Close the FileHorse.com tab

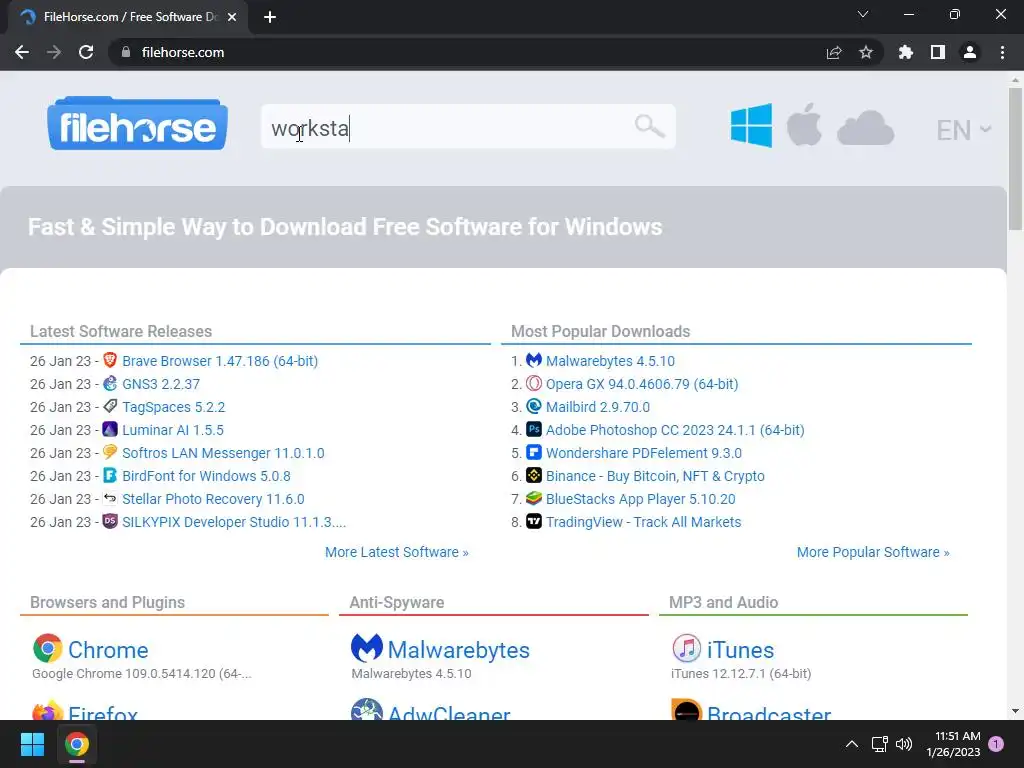click(232, 17)
